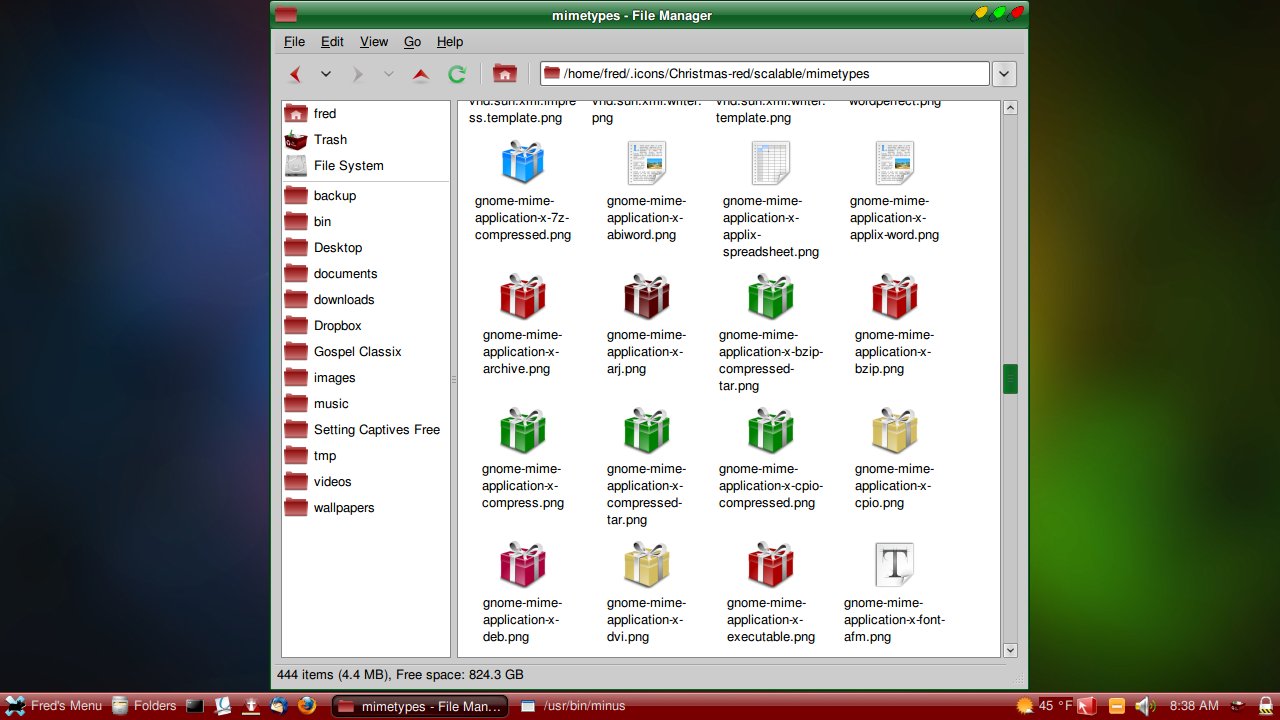
Task: Open the weather applet showing 45 °F
Action: click(x=1043, y=706)
